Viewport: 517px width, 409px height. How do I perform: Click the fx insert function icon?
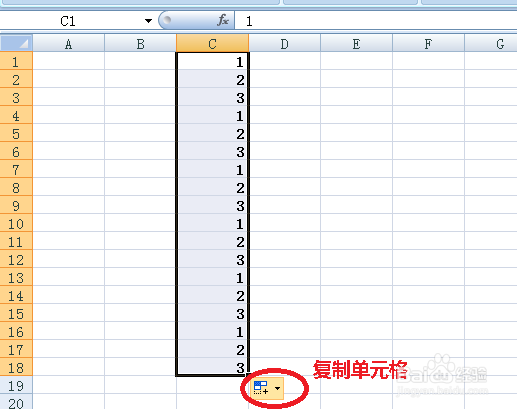pyautogui.click(x=223, y=21)
